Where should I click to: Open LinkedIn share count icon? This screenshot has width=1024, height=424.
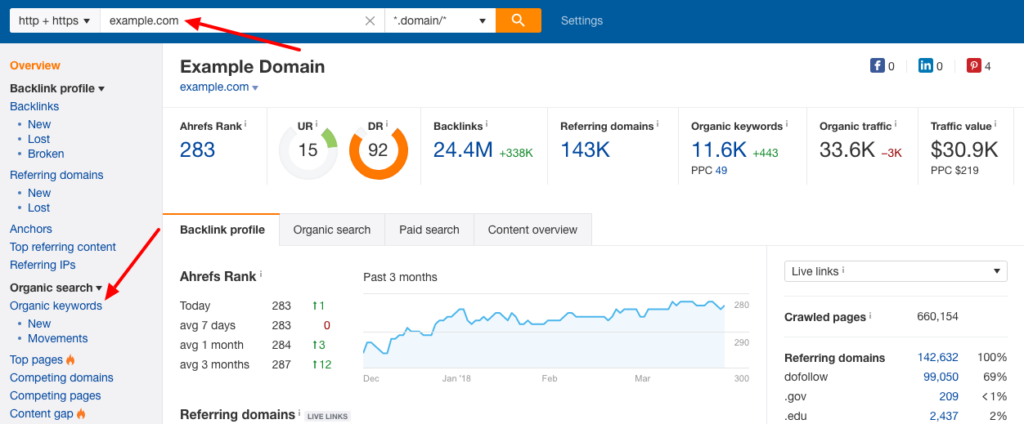pyautogui.click(x=925, y=65)
